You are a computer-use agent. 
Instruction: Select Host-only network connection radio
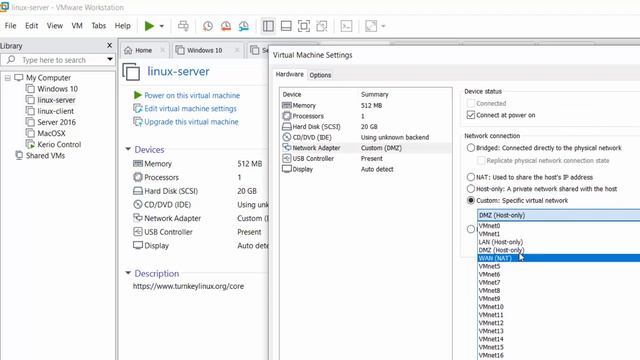click(x=471, y=189)
